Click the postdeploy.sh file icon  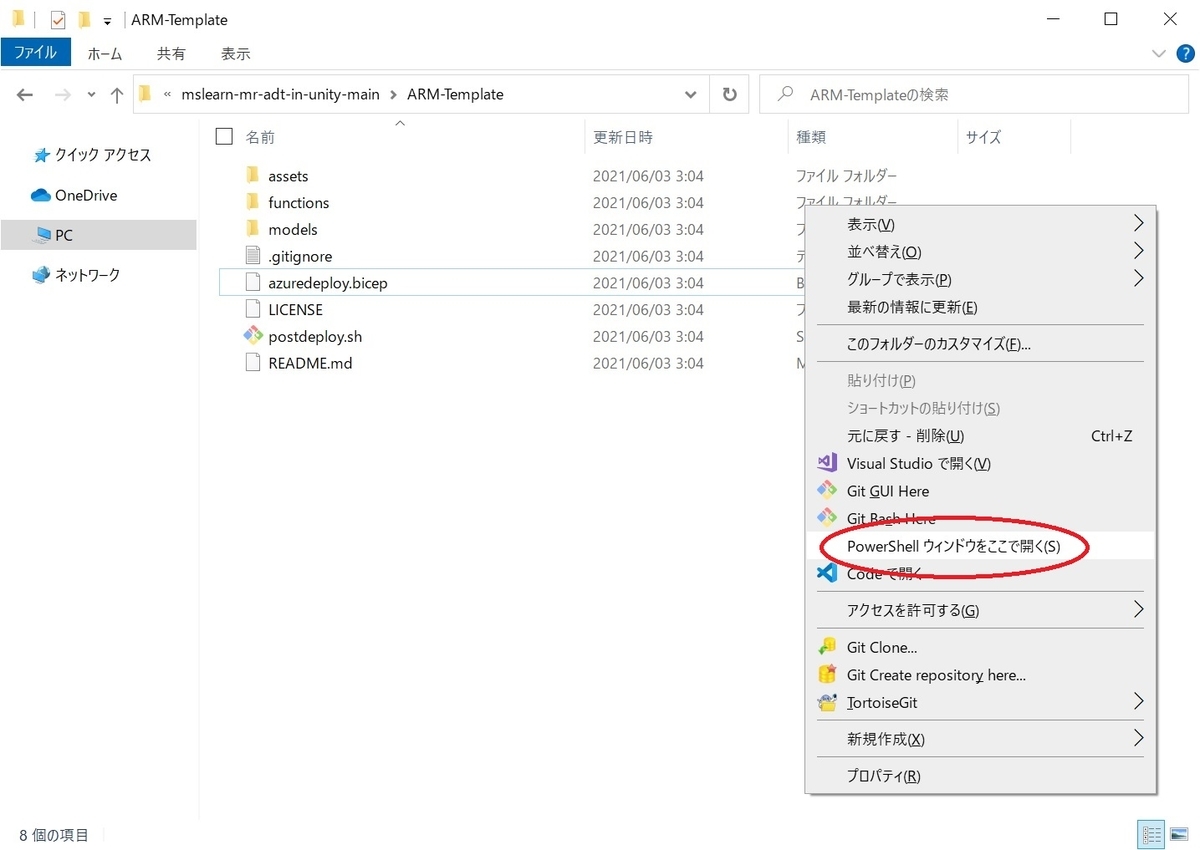click(x=252, y=336)
